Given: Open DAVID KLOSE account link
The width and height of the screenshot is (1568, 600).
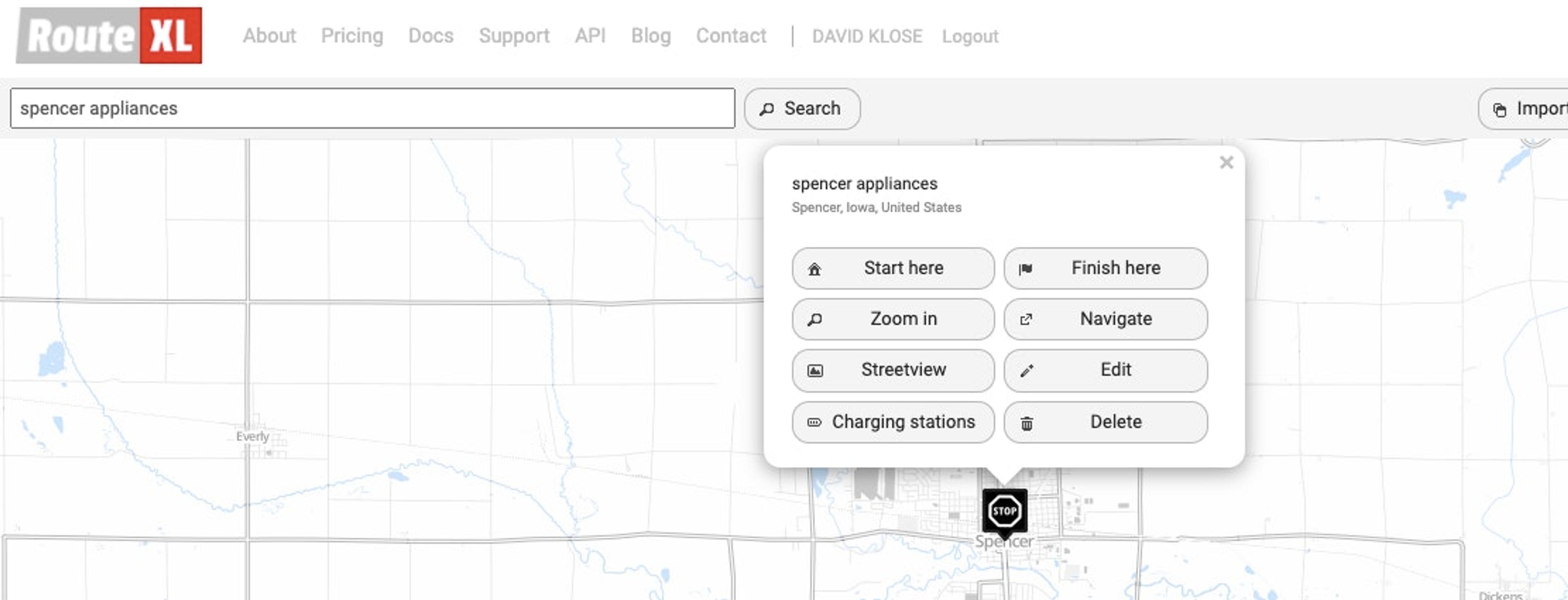Looking at the screenshot, I should click(867, 36).
